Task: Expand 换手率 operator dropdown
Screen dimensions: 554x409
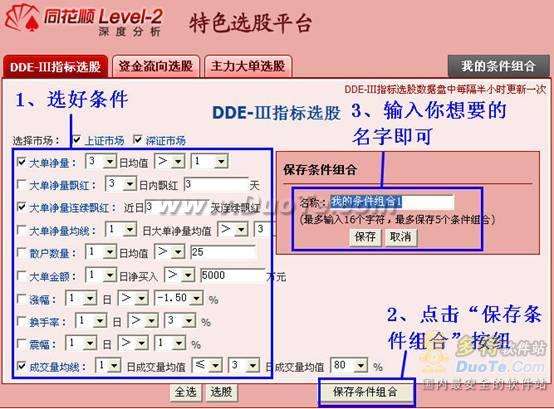Action: 143,321
